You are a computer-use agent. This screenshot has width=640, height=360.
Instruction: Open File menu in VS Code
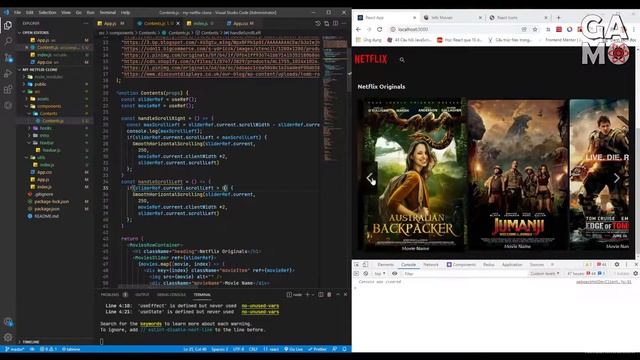coord(18,13)
